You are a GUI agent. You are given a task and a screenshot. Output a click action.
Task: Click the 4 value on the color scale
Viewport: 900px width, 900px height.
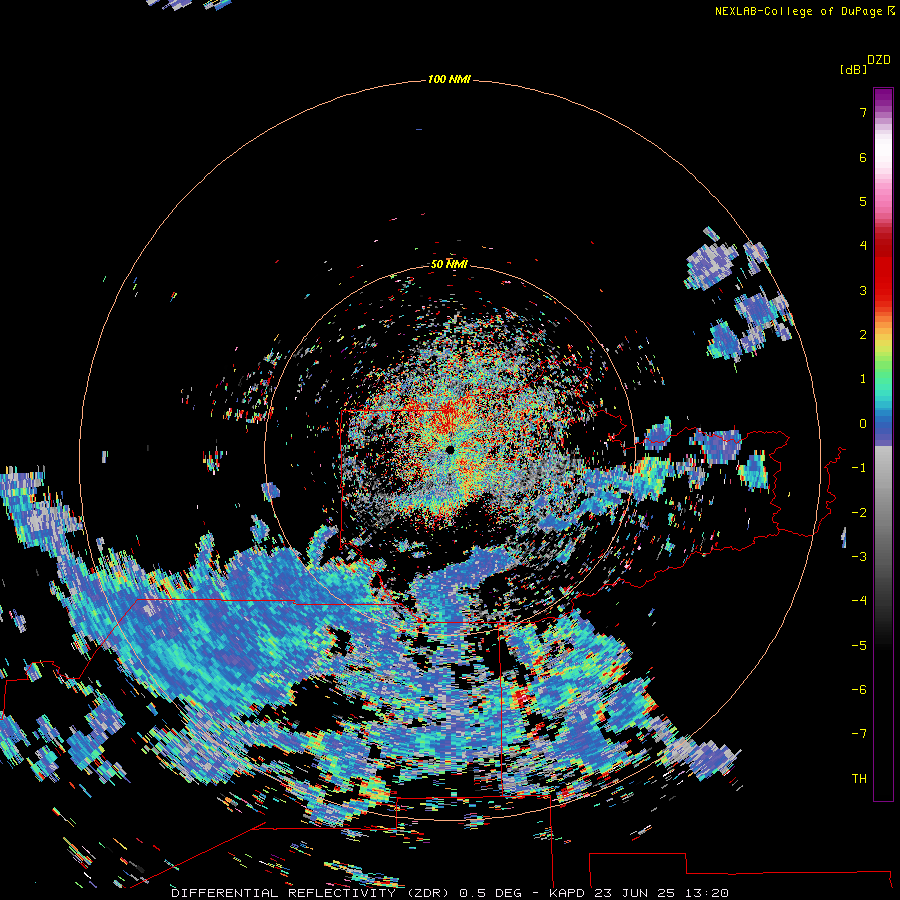click(x=863, y=246)
